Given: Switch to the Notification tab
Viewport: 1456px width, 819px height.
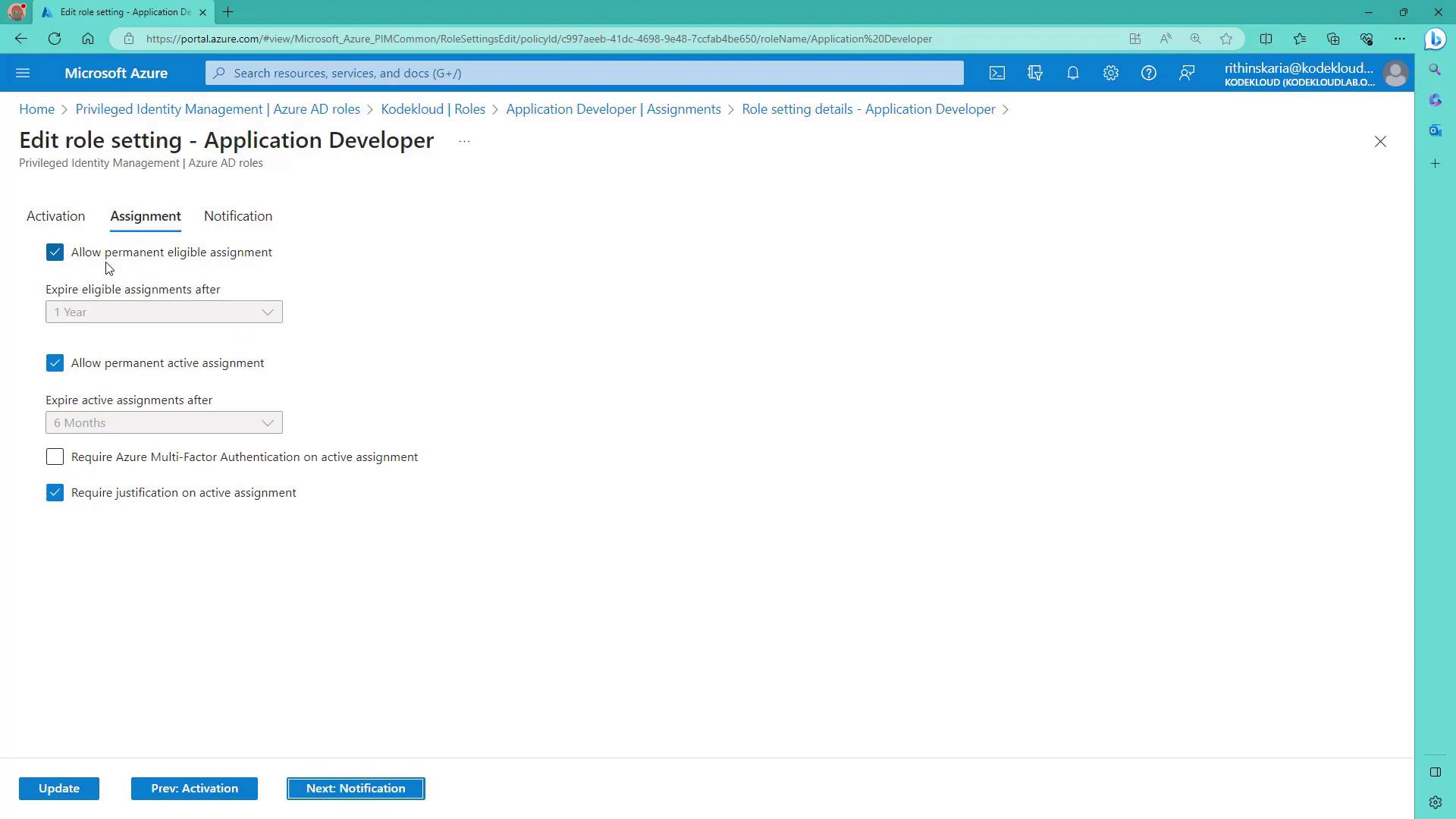Looking at the screenshot, I should click(x=238, y=216).
